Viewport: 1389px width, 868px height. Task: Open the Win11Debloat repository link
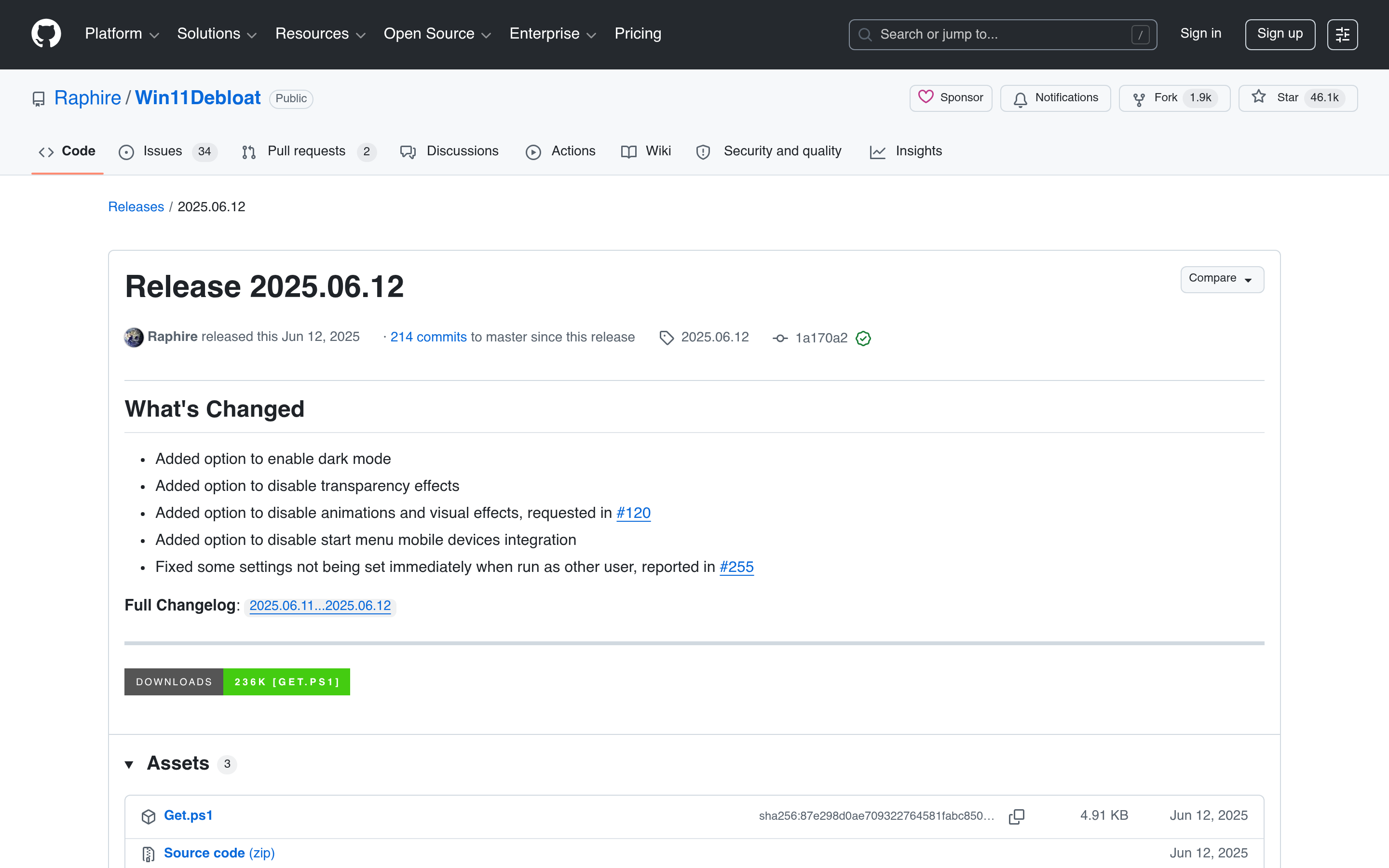197,98
